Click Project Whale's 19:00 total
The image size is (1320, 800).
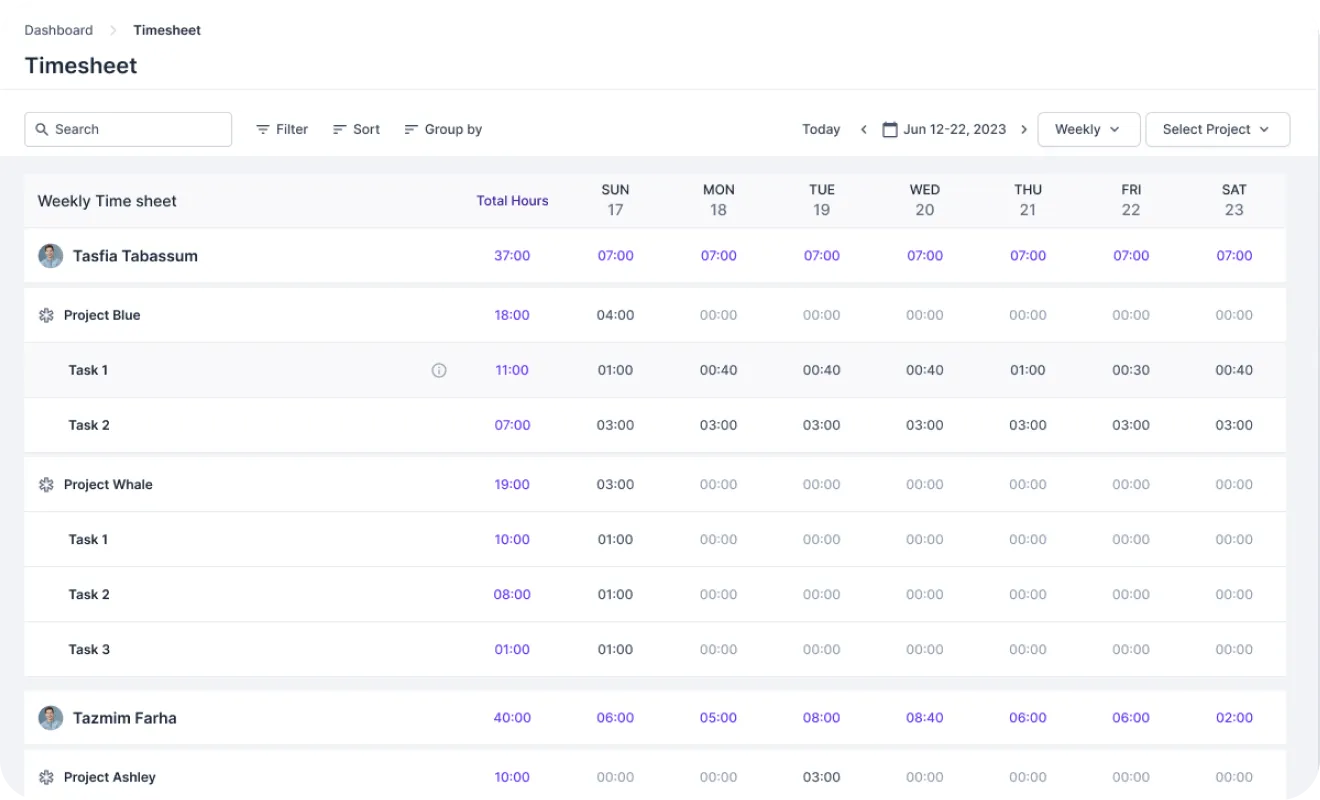pos(512,485)
